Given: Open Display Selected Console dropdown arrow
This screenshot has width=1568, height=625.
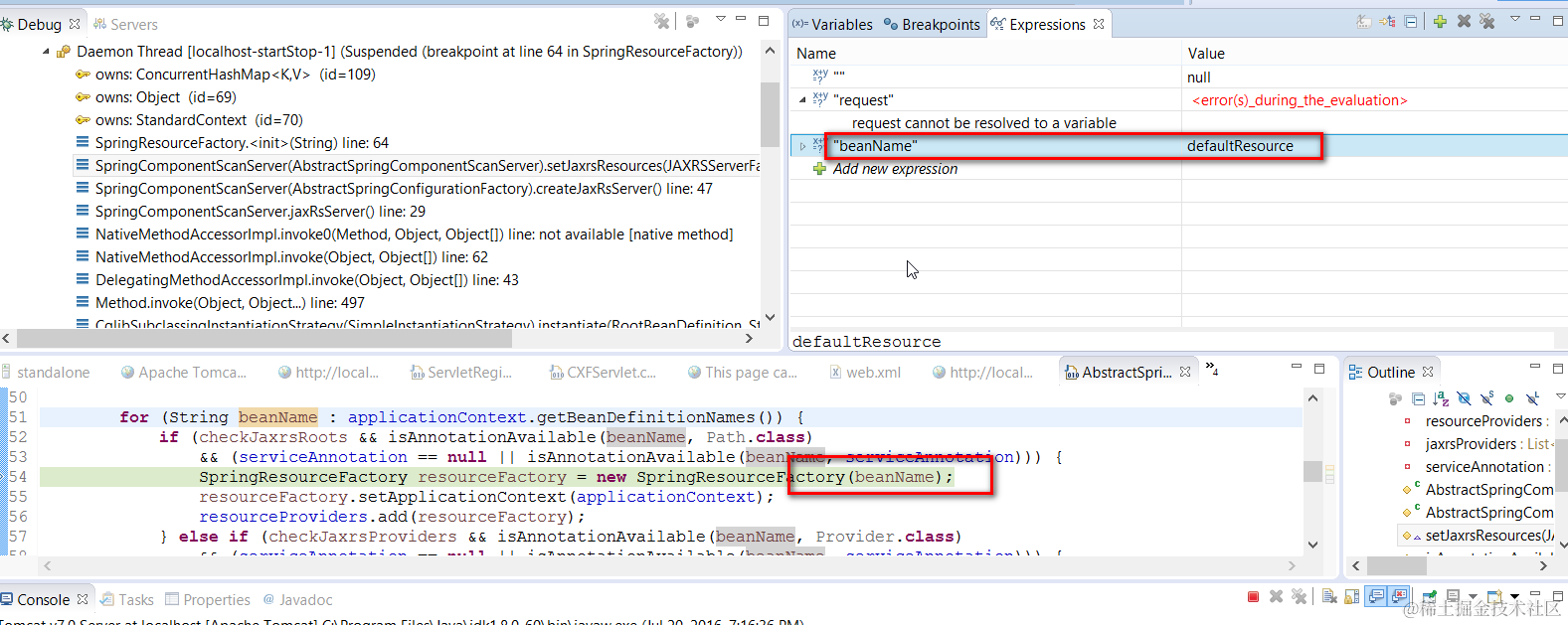Looking at the screenshot, I should coord(1473,596).
